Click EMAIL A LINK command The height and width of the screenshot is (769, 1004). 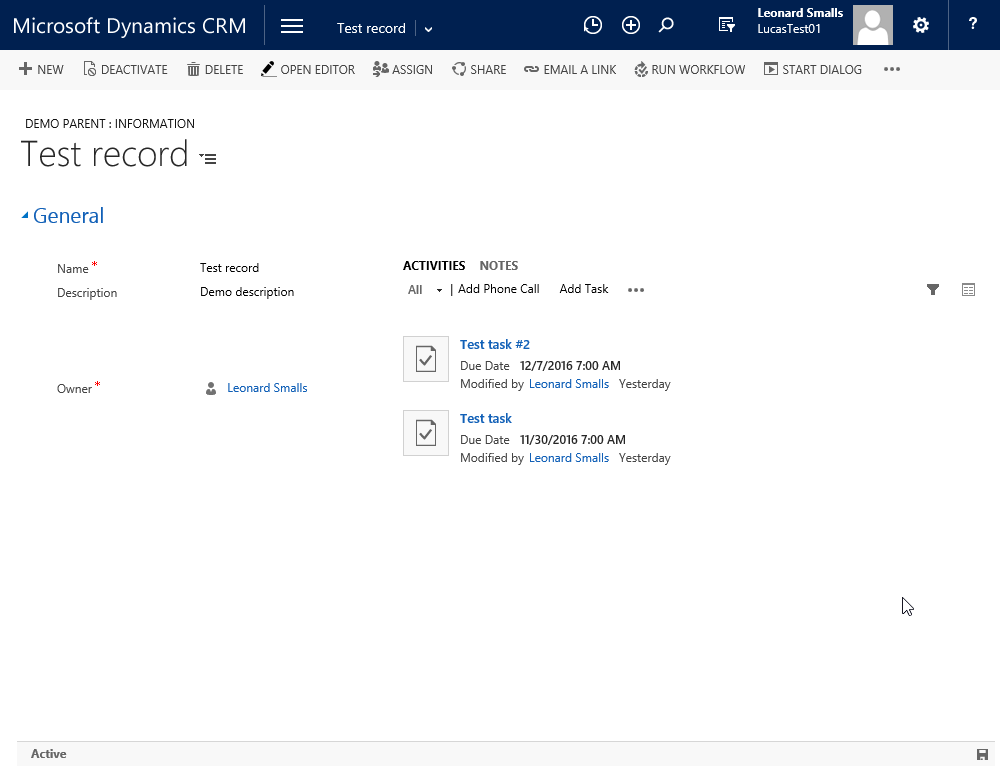(570, 69)
